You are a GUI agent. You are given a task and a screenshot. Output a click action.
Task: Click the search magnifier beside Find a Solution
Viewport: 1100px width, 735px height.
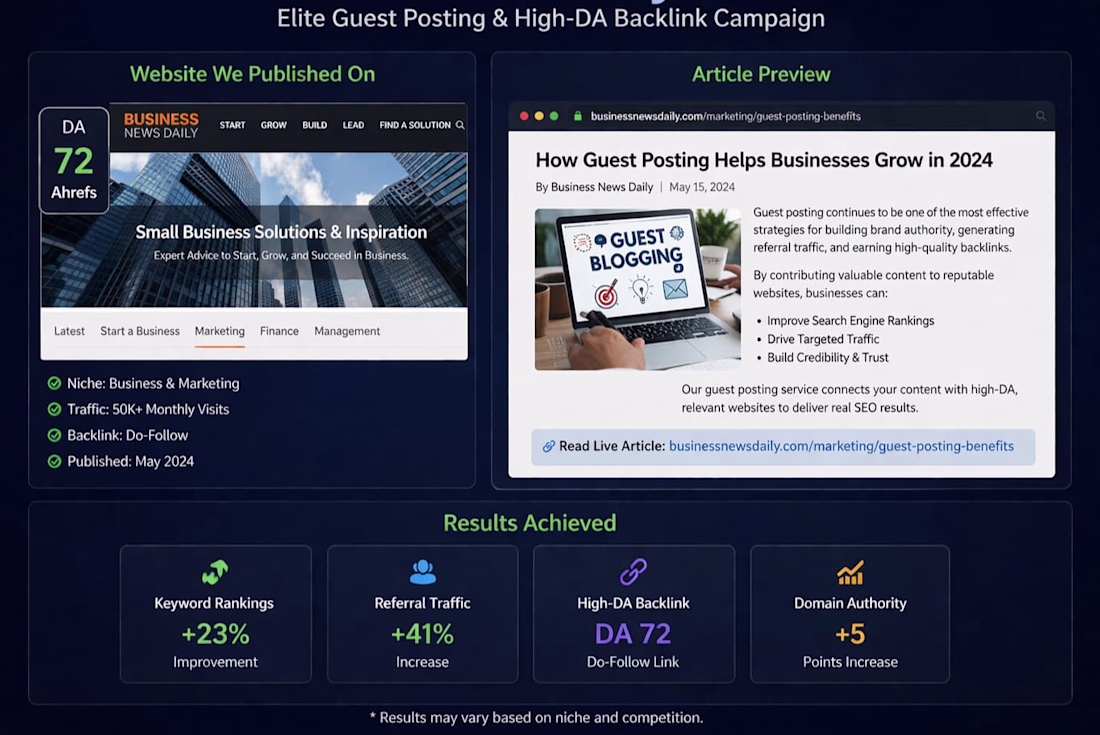point(460,125)
